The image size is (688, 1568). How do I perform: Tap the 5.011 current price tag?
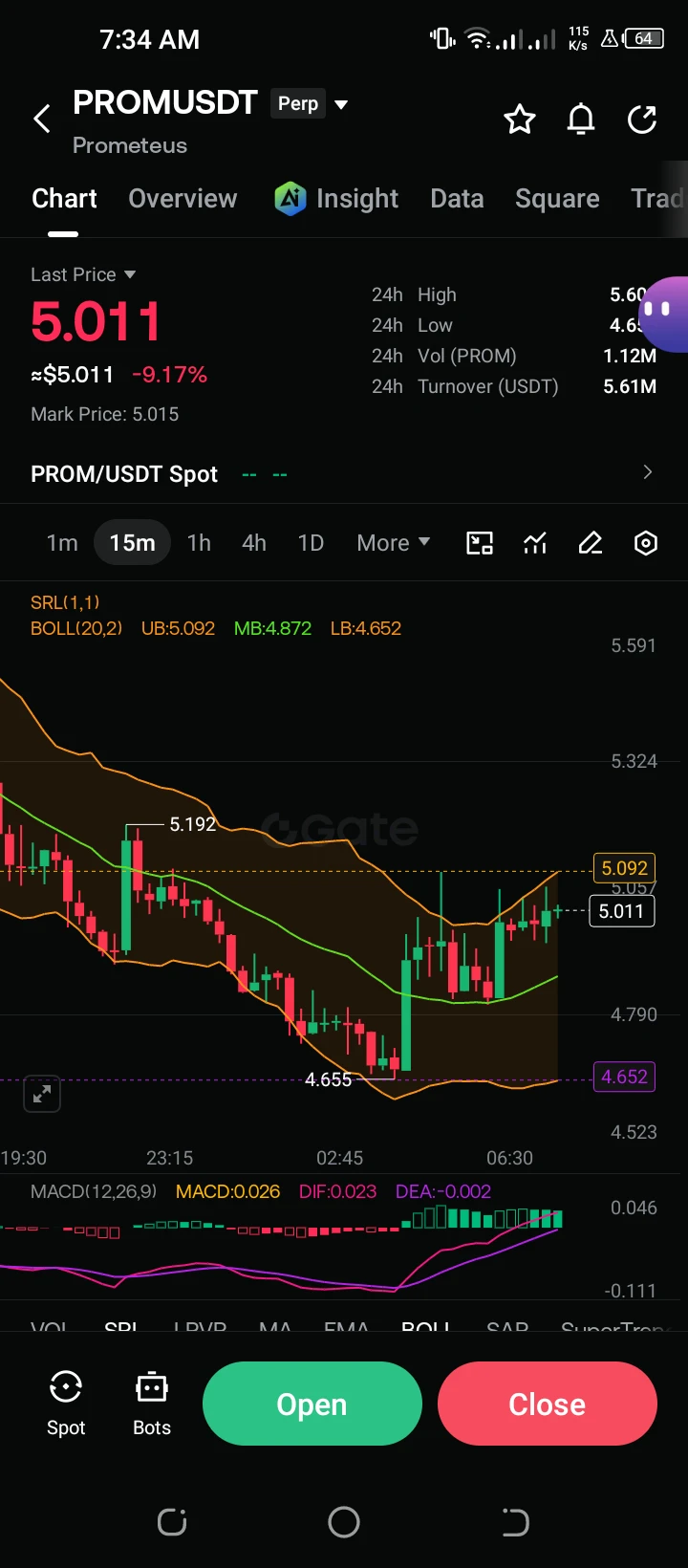click(x=622, y=911)
